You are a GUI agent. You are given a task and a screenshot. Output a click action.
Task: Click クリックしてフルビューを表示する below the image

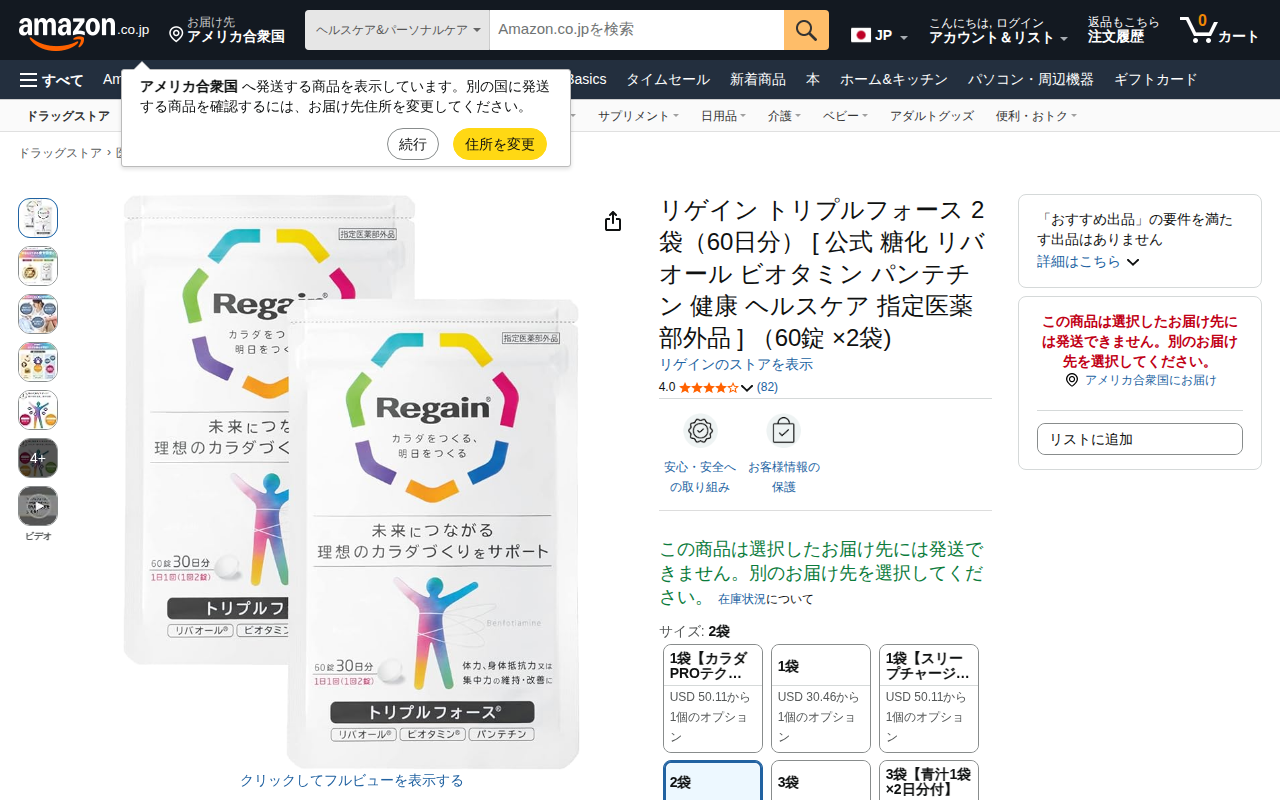click(352, 780)
